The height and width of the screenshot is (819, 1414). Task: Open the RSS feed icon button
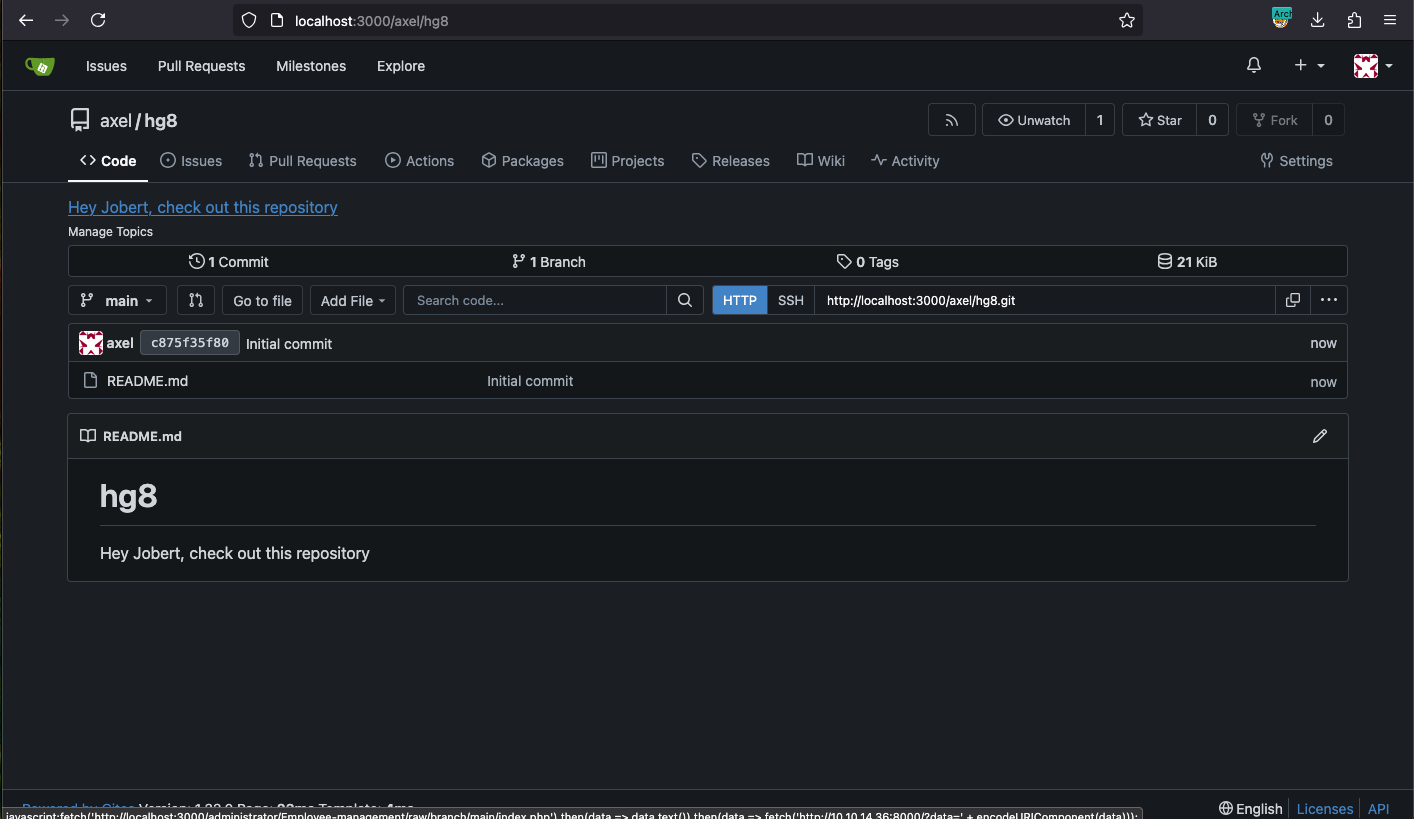[x=952, y=120]
